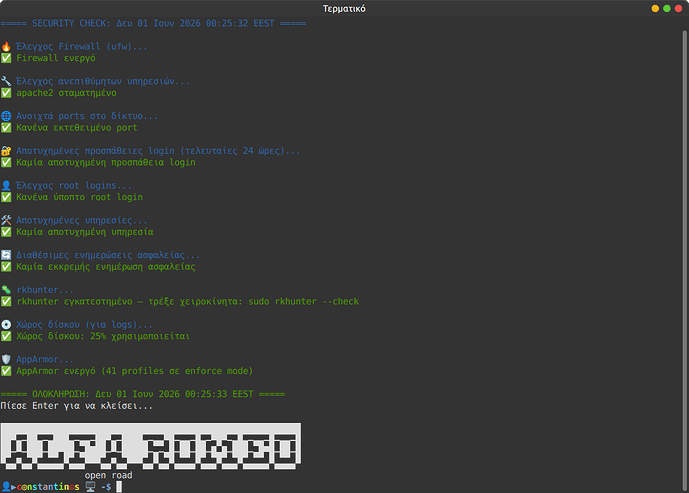This screenshot has height=493, width=689.
Task: Click the refresh emoji before Διαθέσιμες ενημερώσεις ασφαλείας
Action: click(6, 255)
